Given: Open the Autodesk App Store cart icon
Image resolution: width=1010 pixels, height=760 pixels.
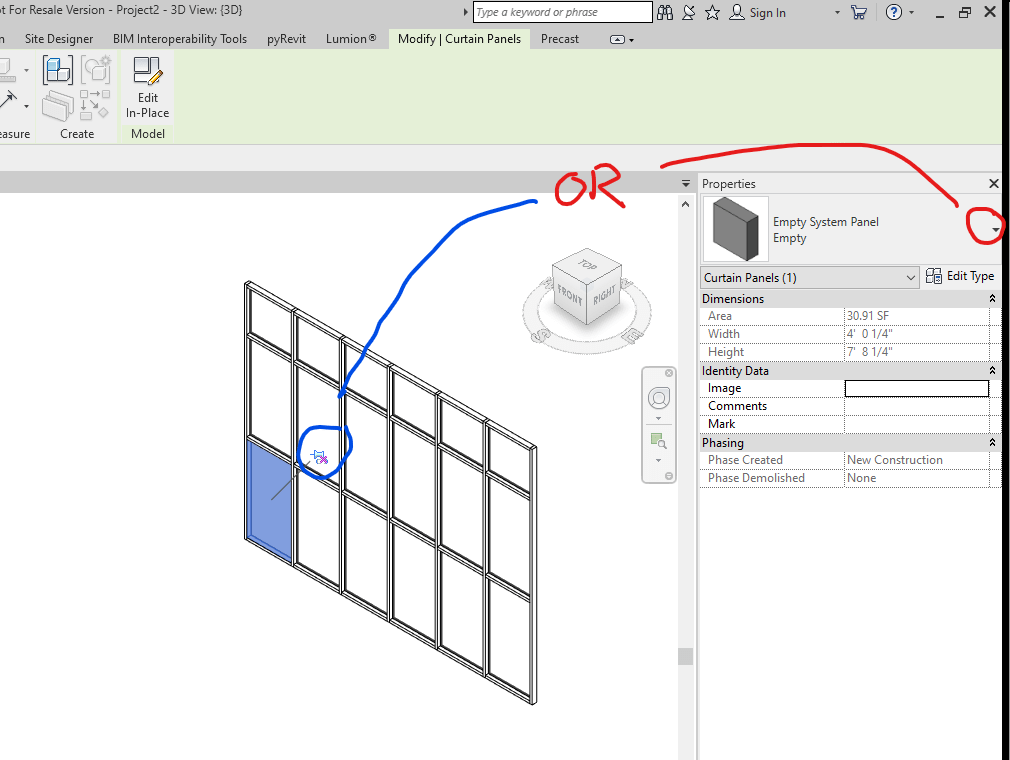Looking at the screenshot, I should click(x=858, y=12).
